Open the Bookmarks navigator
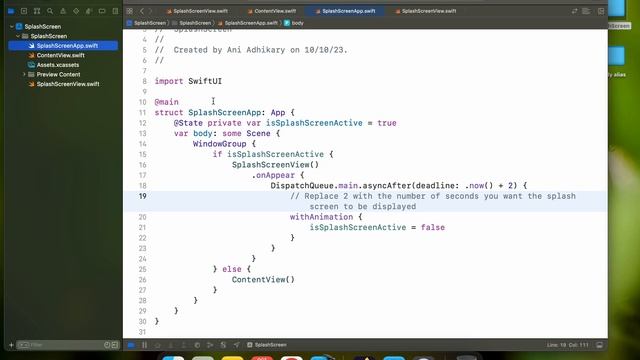 [37, 11]
